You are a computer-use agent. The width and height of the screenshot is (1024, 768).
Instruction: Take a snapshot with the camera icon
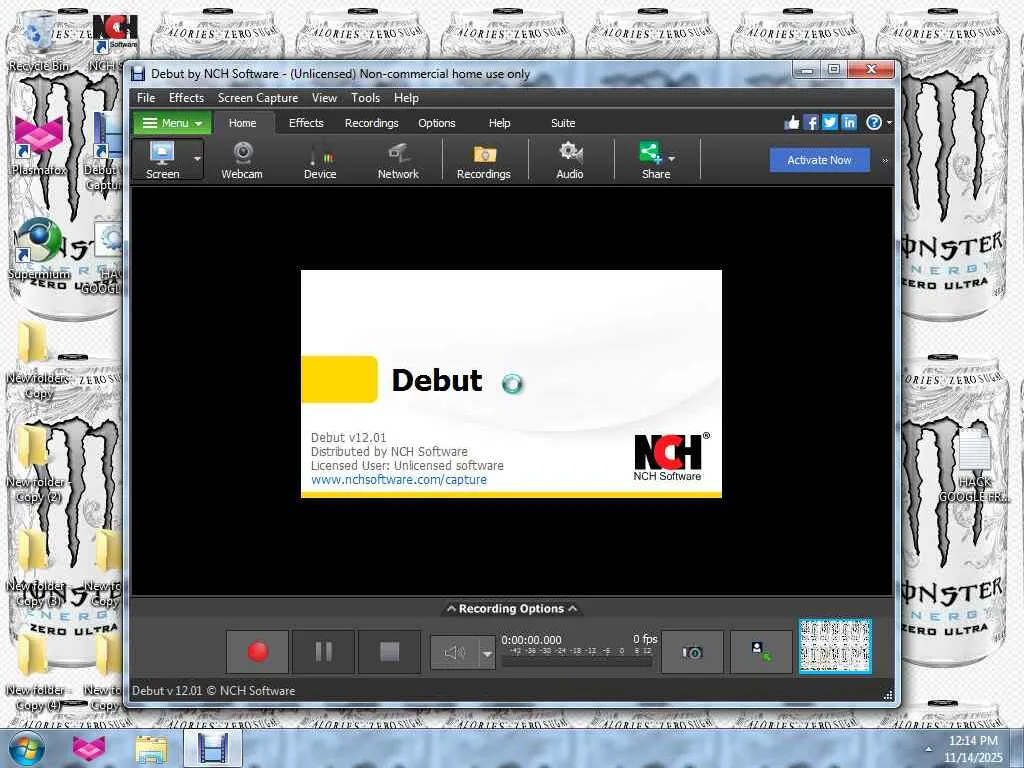[692, 651]
